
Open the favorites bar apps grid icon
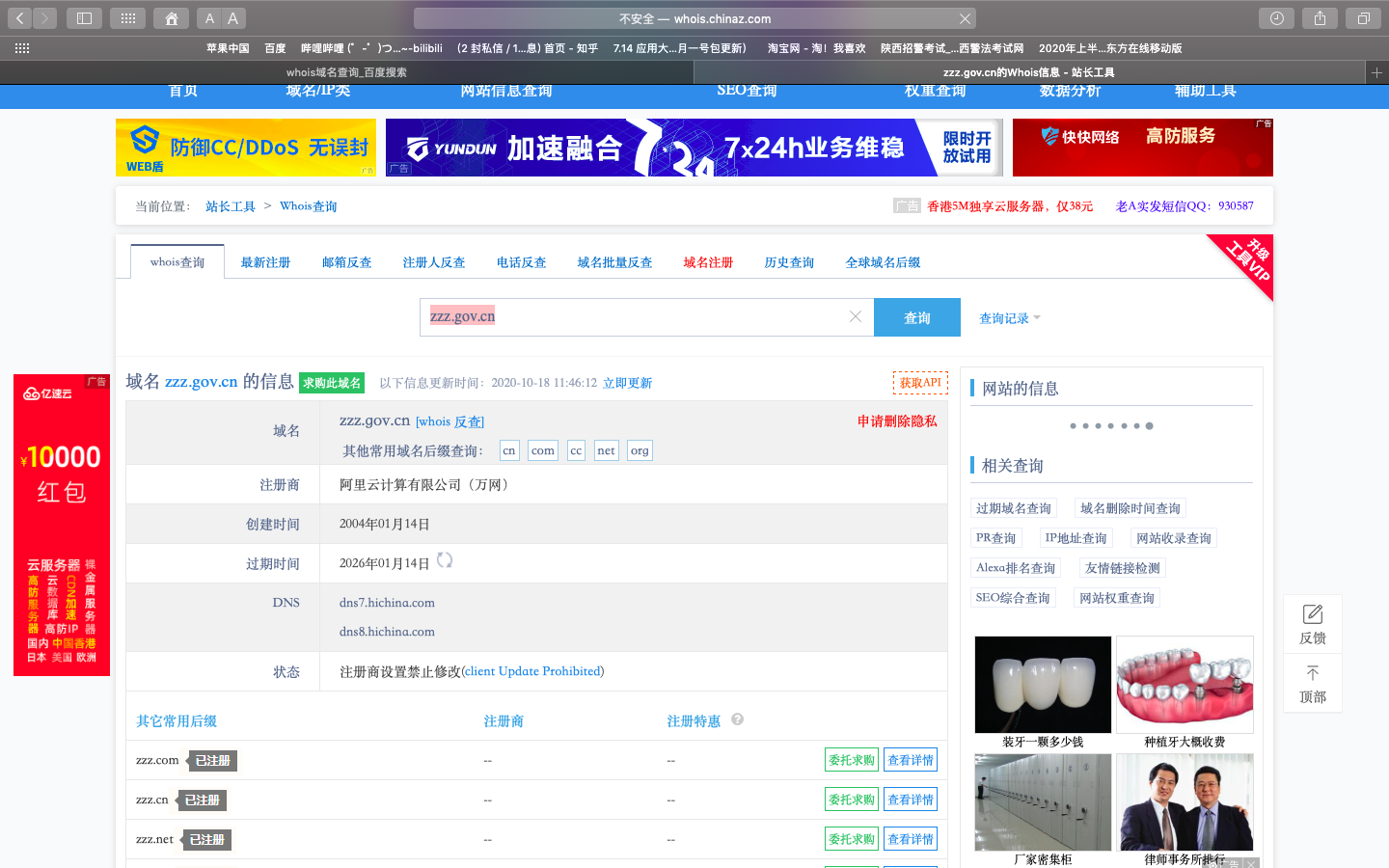click(x=22, y=48)
